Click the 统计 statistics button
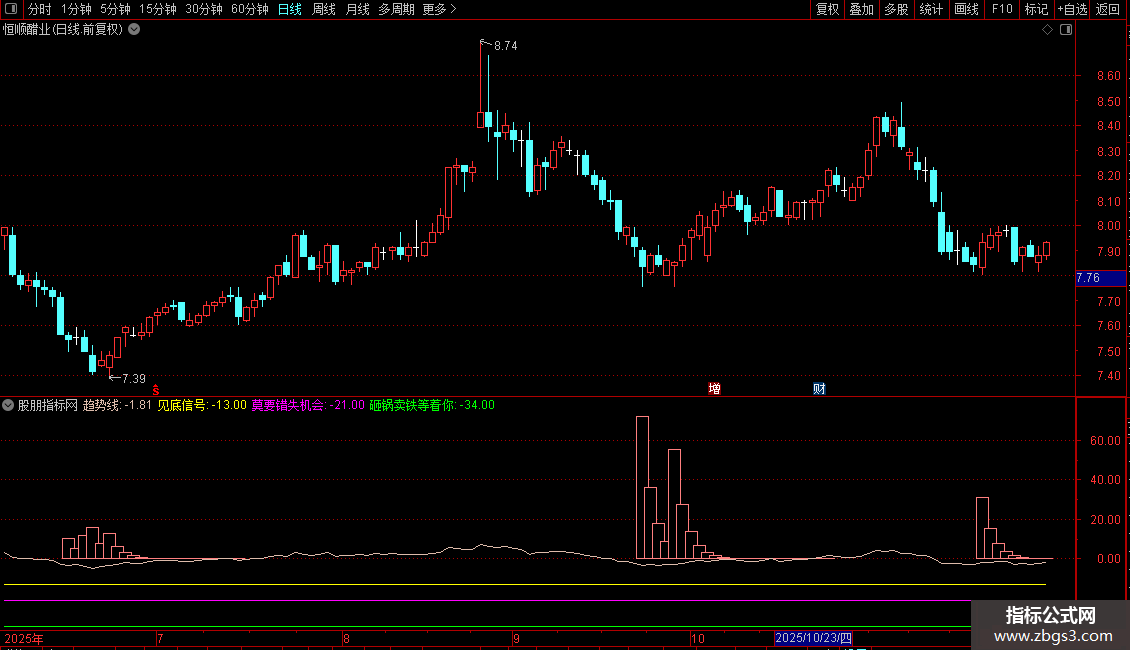The height and width of the screenshot is (650, 1130). tap(931, 9)
